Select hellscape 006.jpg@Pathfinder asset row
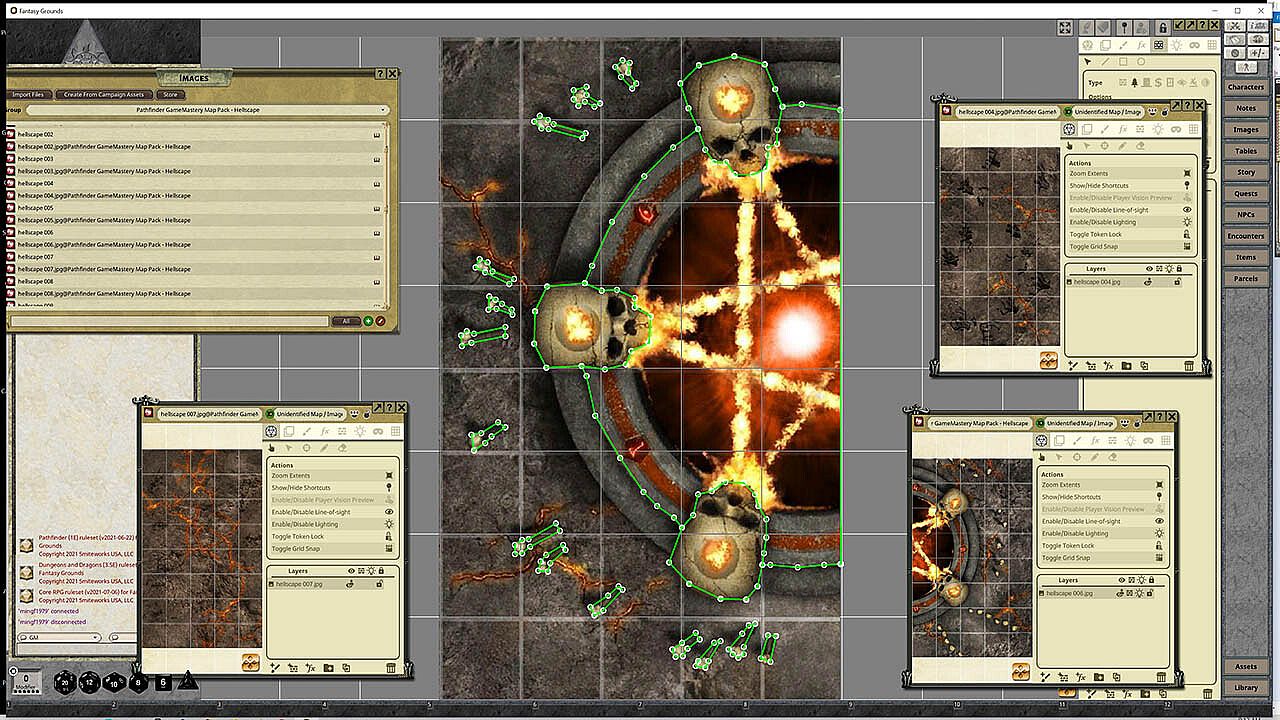 pos(197,245)
